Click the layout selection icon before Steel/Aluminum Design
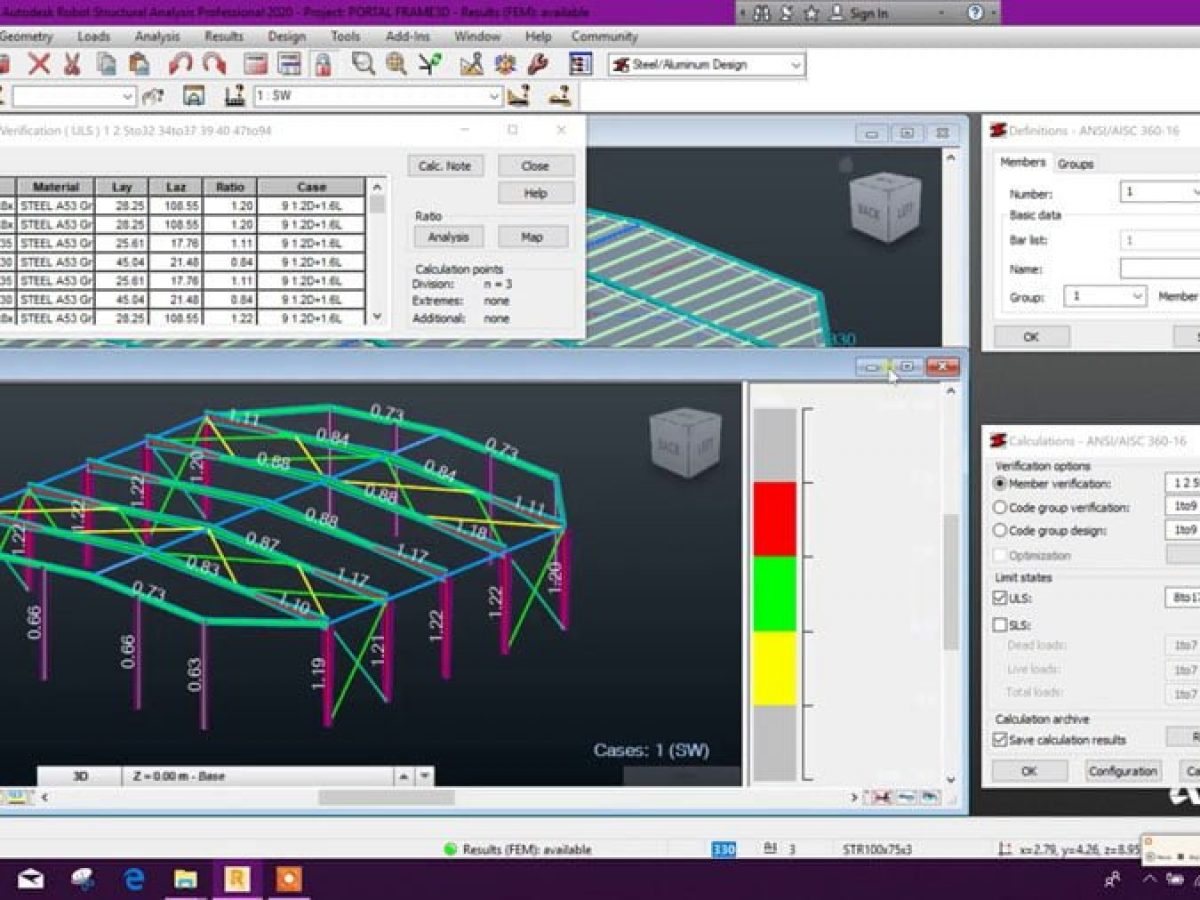This screenshot has width=1200, height=900. pos(580,65)
